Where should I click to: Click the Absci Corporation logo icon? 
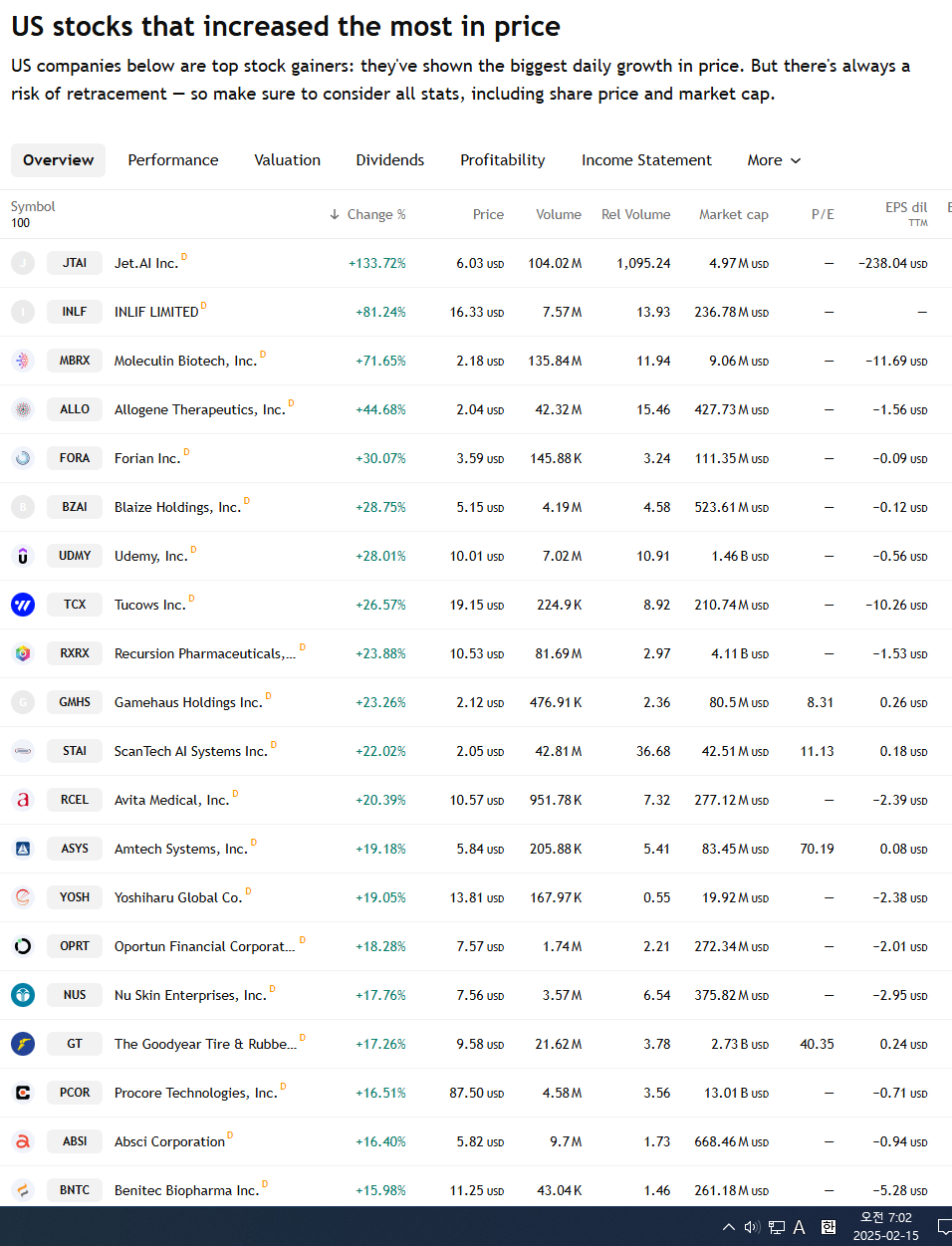(x=23, y=1141)
